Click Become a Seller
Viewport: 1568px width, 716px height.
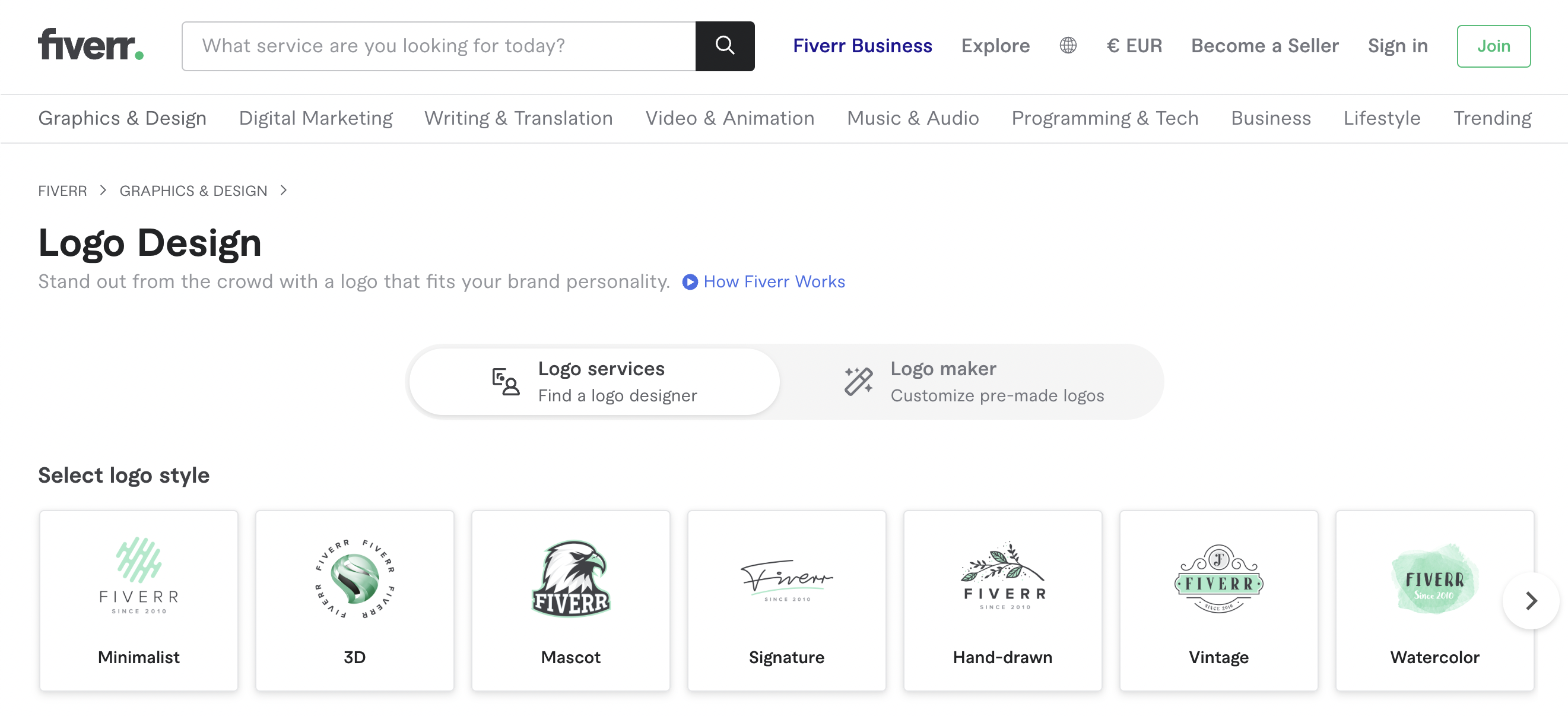pos(1265,46)
